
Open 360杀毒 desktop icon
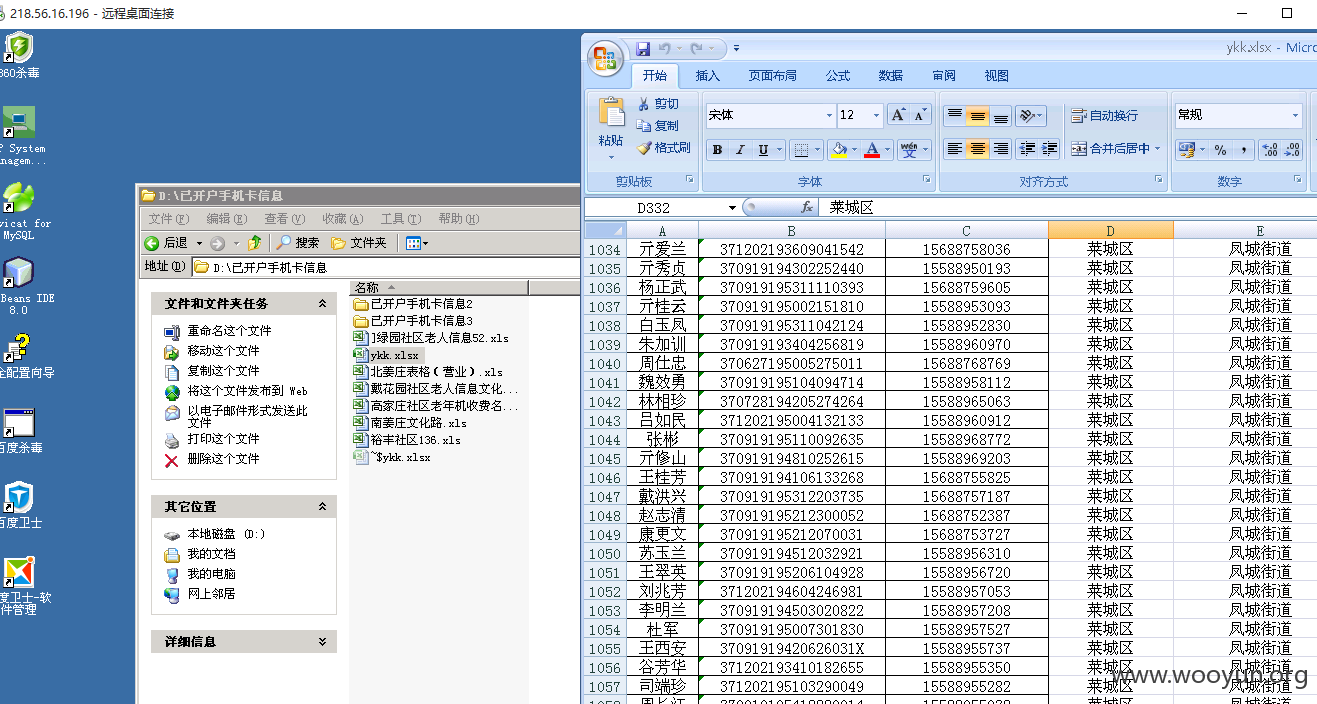pos(19,55)
